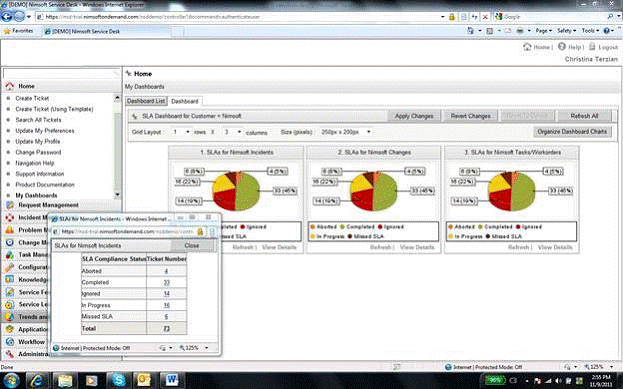Click the Help question mark icon
Viewport: 623px width, 389px height.
pyautogui.click(x=561, y=46)
